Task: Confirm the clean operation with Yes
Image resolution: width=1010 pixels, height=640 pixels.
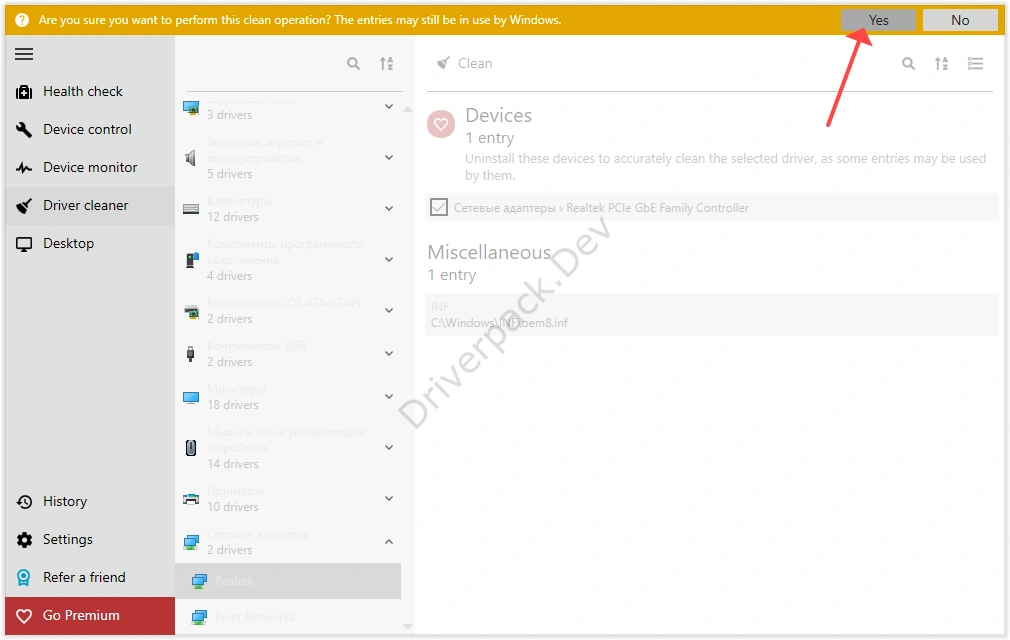Action: click(878, 20)
